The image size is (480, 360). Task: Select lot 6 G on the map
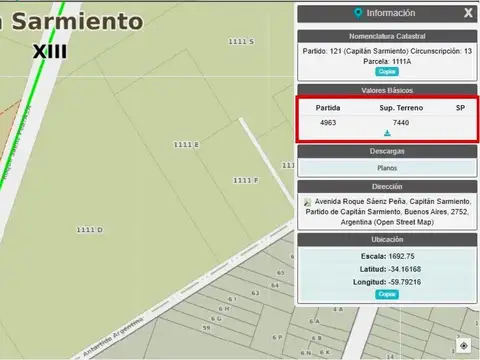click(x=216, y=319)
